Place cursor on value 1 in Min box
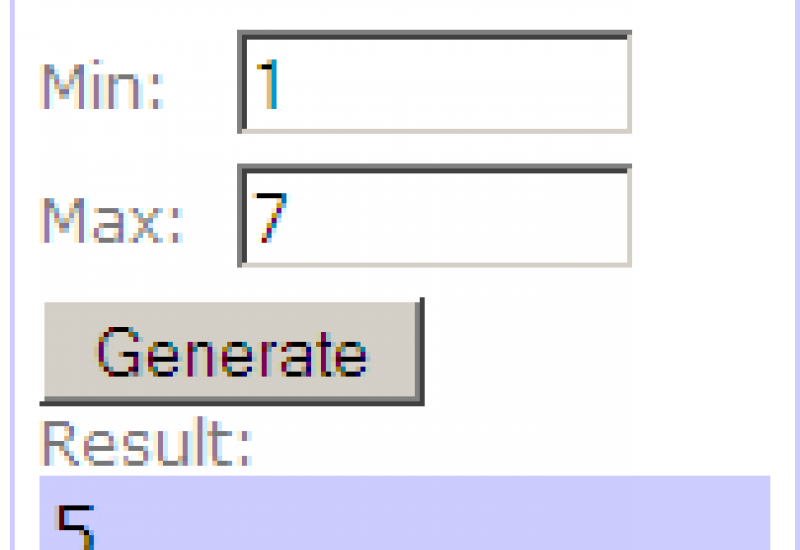 [x=268, y=84]
